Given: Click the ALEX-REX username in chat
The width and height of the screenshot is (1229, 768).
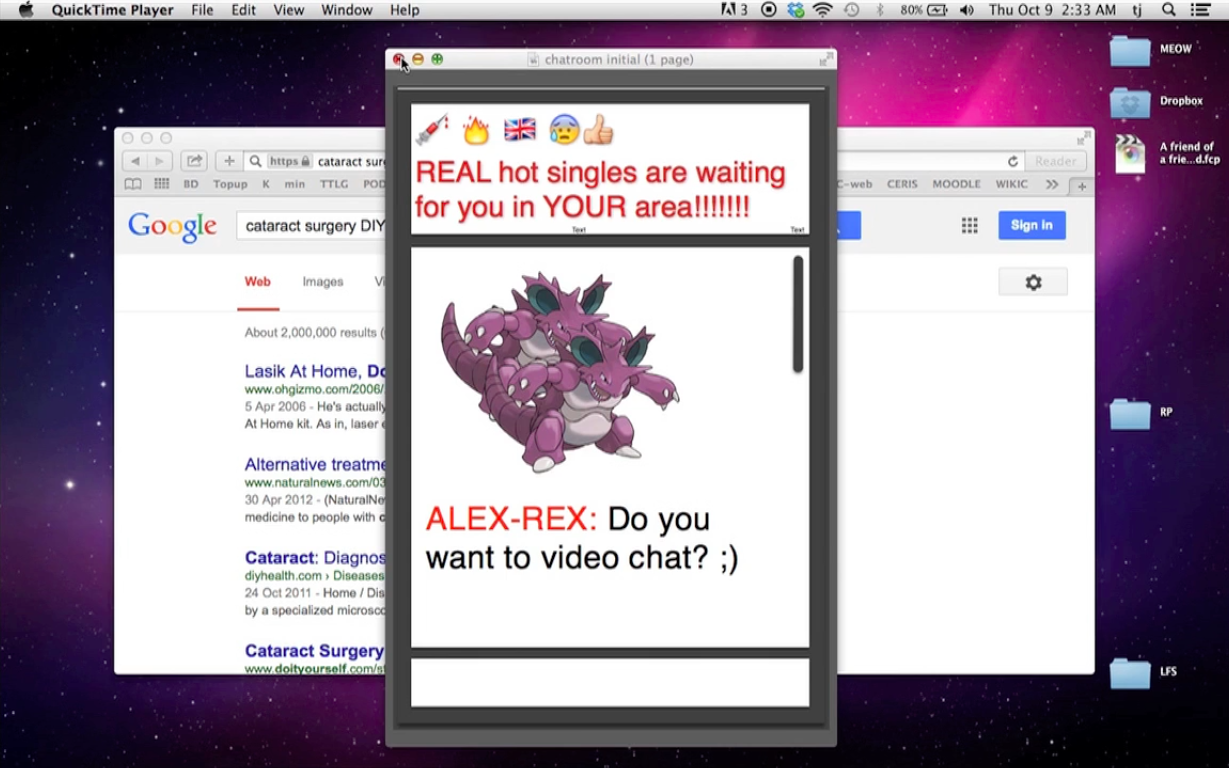Looking at the screenshot, I should pyautogui.click(x=511, y=519).
